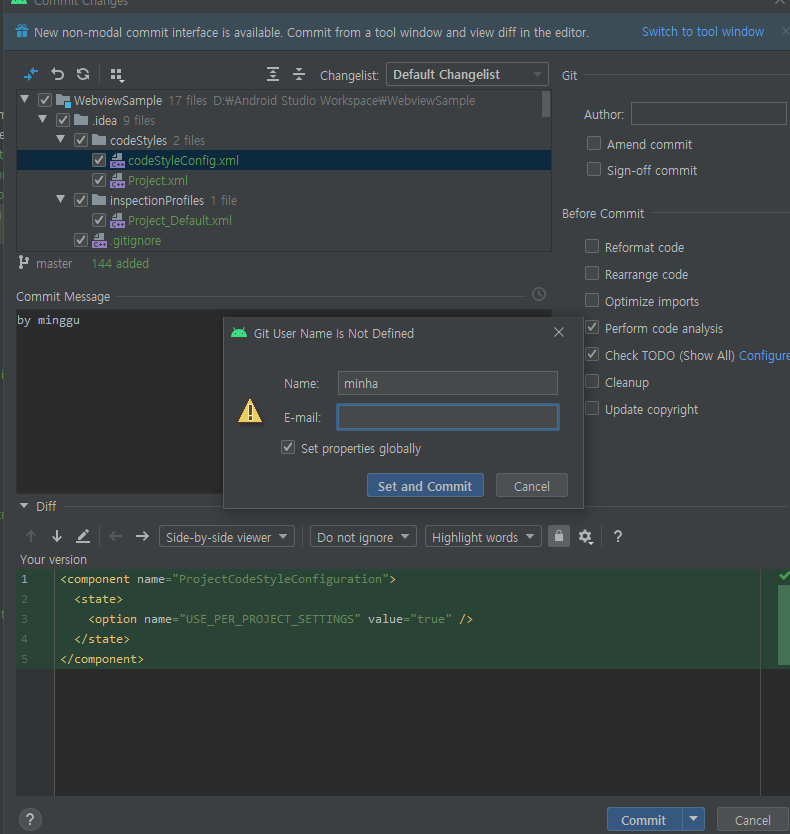Screen dimensions: 790x834
Task: Select the Project_Default.xml file row
Action: click(x=284, y=221)
